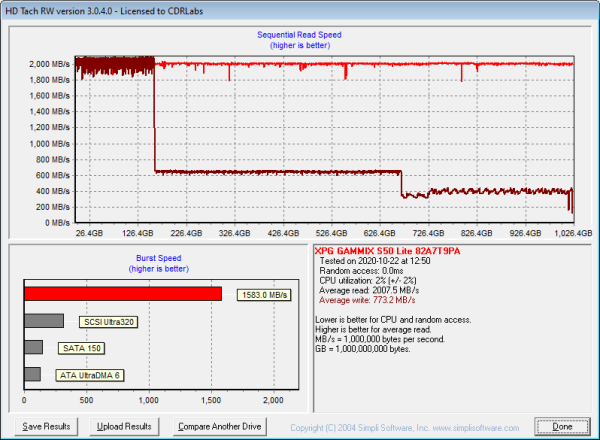Click the Average write 773.2 MB/s text
600x440 pixels.
[367, 300]
